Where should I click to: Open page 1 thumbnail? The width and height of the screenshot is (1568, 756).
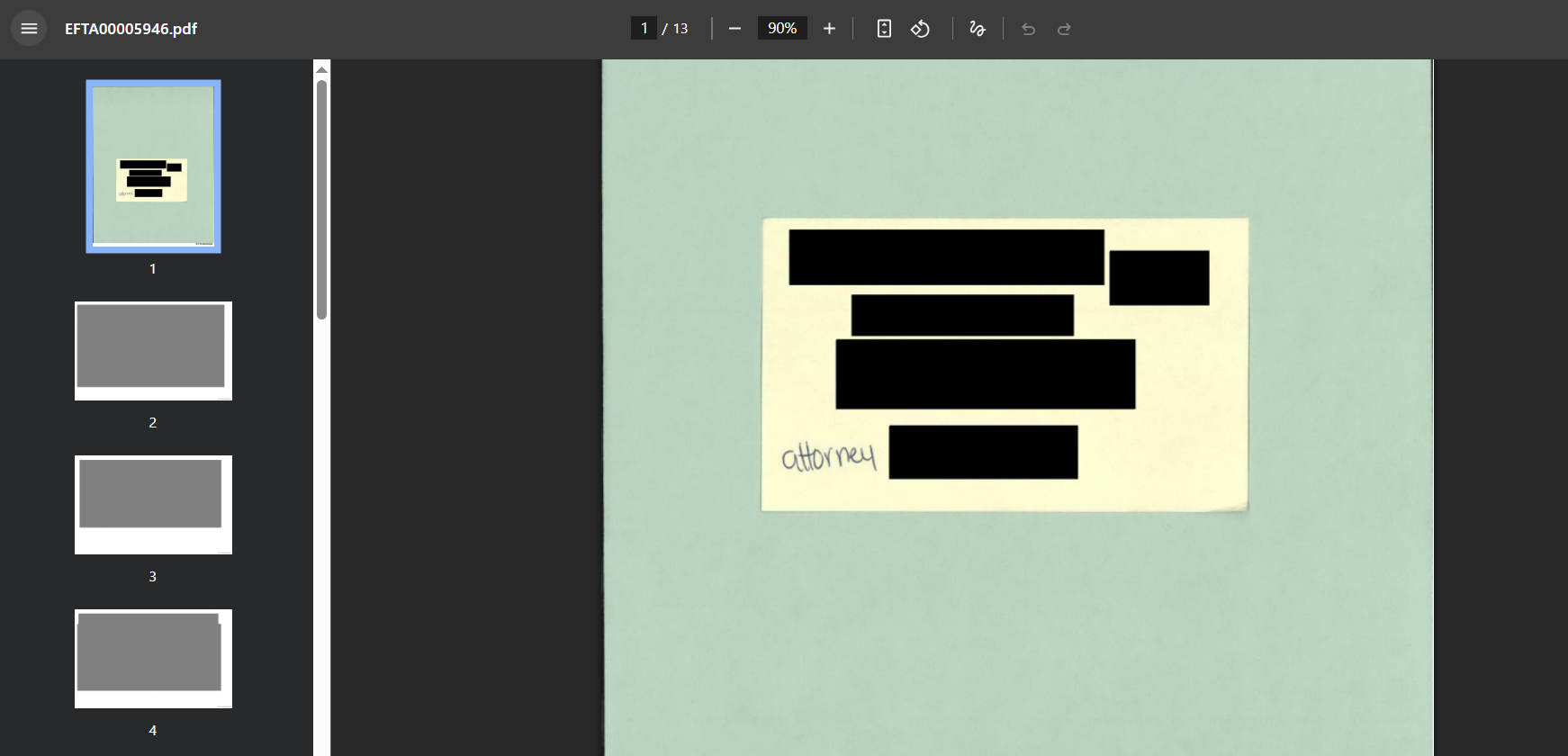point(153,166)
